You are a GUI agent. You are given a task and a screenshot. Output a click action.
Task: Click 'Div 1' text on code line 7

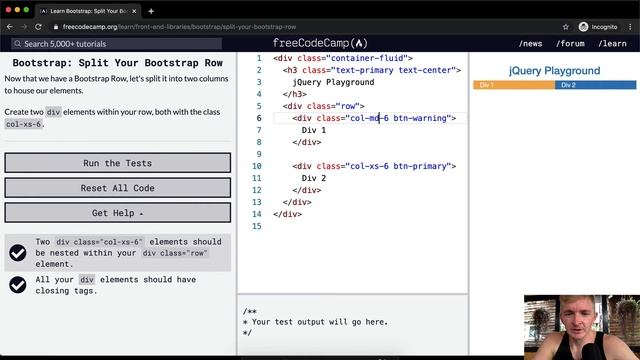coord(314,130)
